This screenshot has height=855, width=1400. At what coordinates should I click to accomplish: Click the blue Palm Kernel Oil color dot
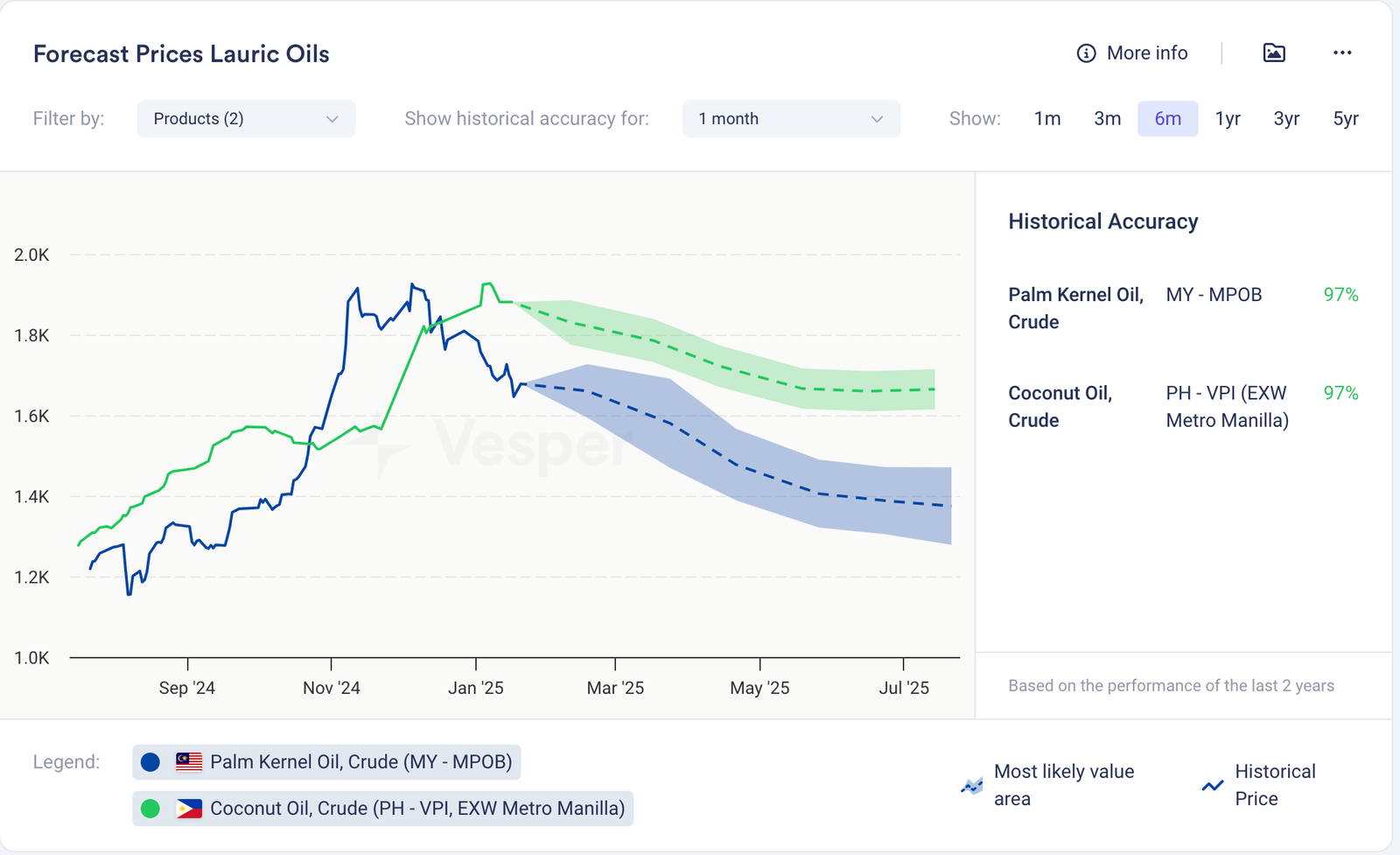[x=150, y=761]
